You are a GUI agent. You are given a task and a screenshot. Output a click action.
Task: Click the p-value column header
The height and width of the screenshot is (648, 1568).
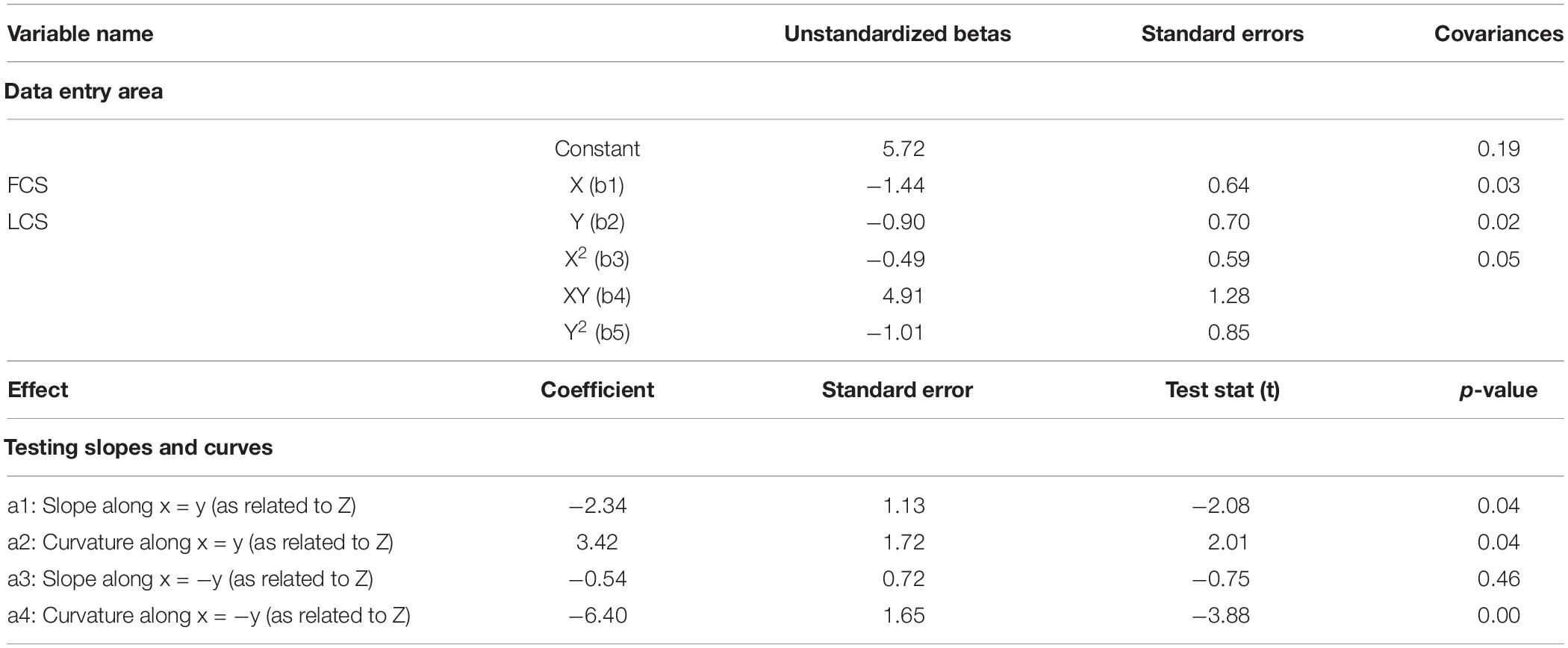[x=1499, y=390]
